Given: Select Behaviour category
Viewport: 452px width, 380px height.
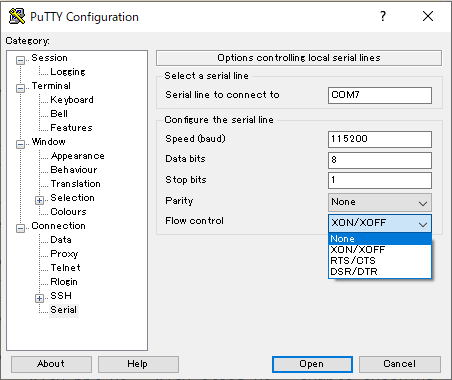Looking at the screenshot, I should click(x=74, y=170).
